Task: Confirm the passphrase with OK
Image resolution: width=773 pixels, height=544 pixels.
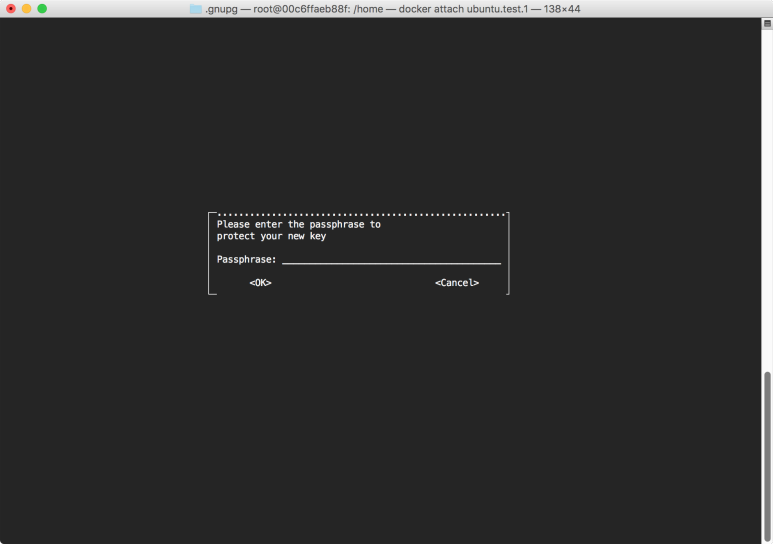Action: (x=260, y=283)
